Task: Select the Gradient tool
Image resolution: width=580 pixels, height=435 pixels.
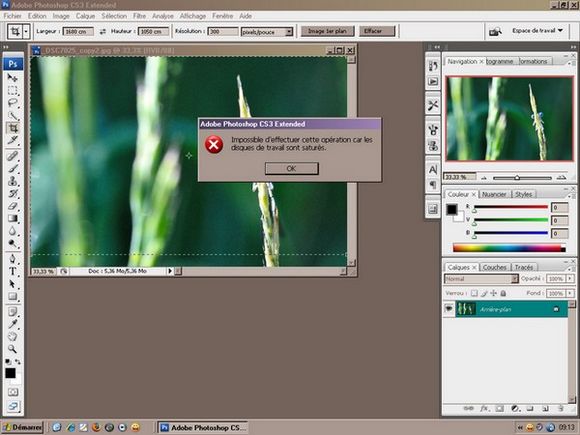Action: pos(12,219)
